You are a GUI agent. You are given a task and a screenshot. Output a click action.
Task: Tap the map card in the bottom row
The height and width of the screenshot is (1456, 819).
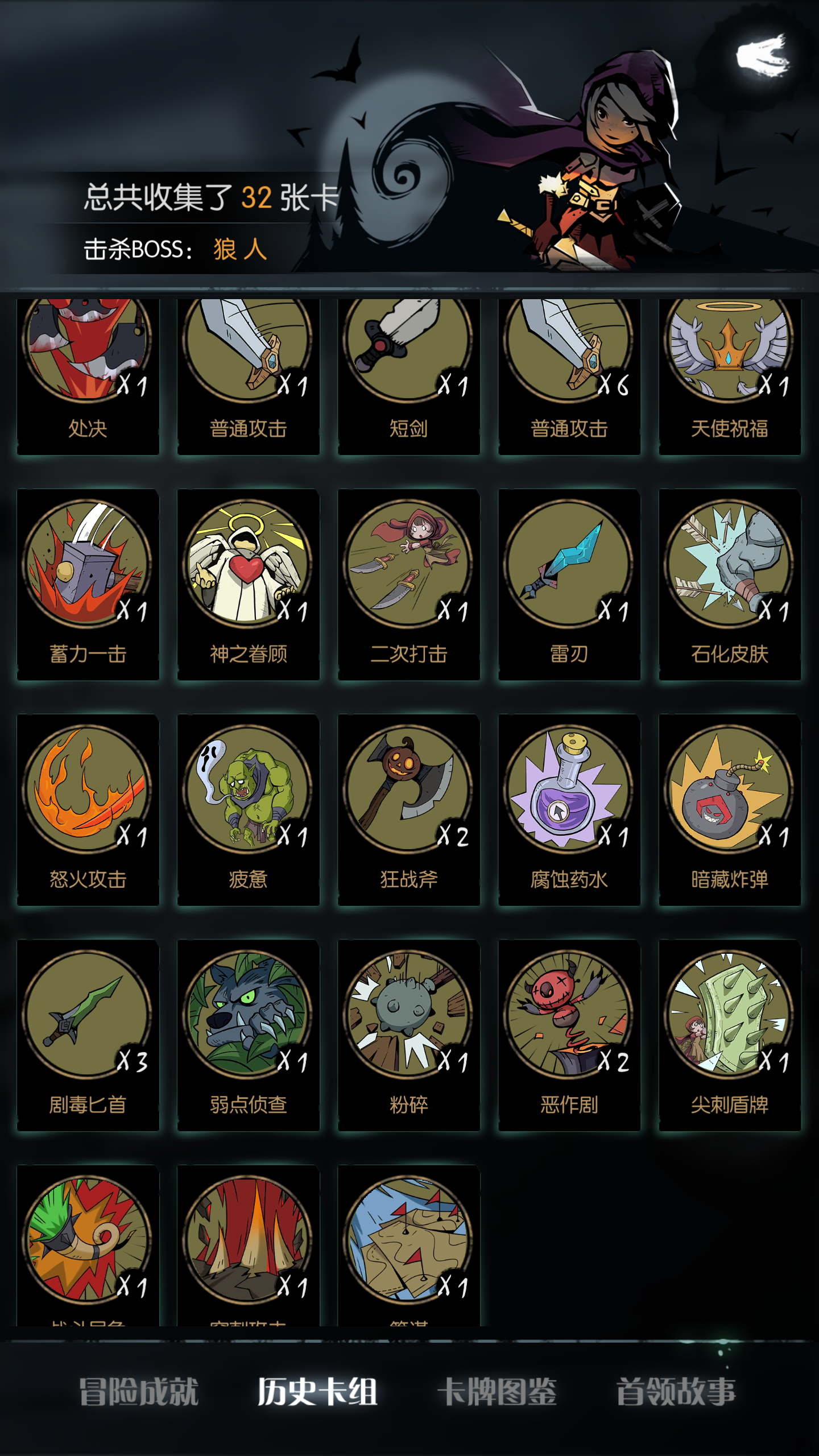[x=409, y=1245]
